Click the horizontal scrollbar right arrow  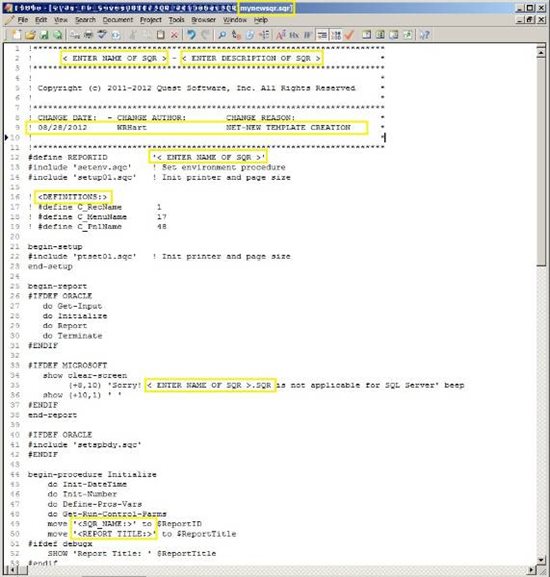pos(531,570)
